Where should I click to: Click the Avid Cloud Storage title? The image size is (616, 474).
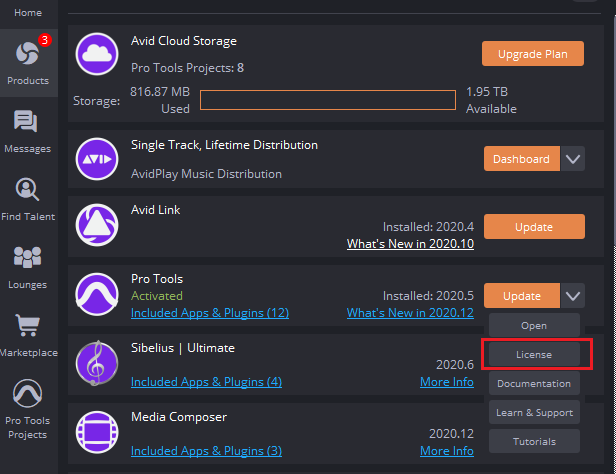(184, 41)
